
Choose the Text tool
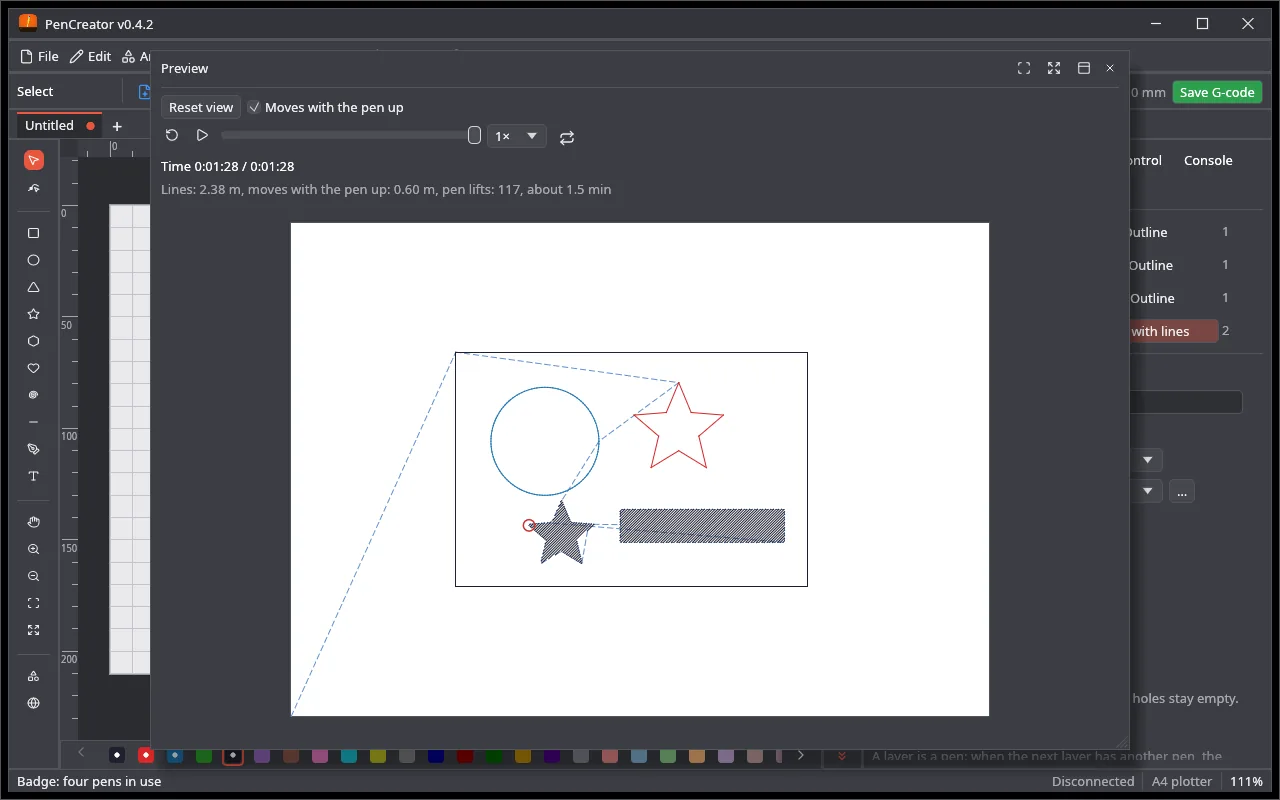(x=33, y=476)
